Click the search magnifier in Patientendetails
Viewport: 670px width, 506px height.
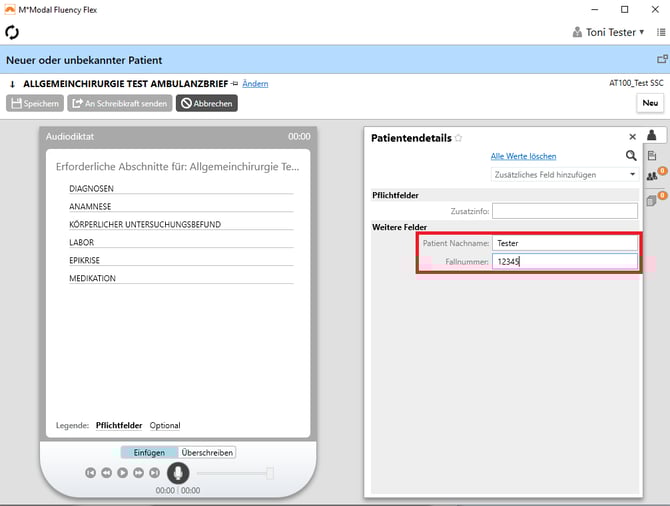tap(631, 156)
